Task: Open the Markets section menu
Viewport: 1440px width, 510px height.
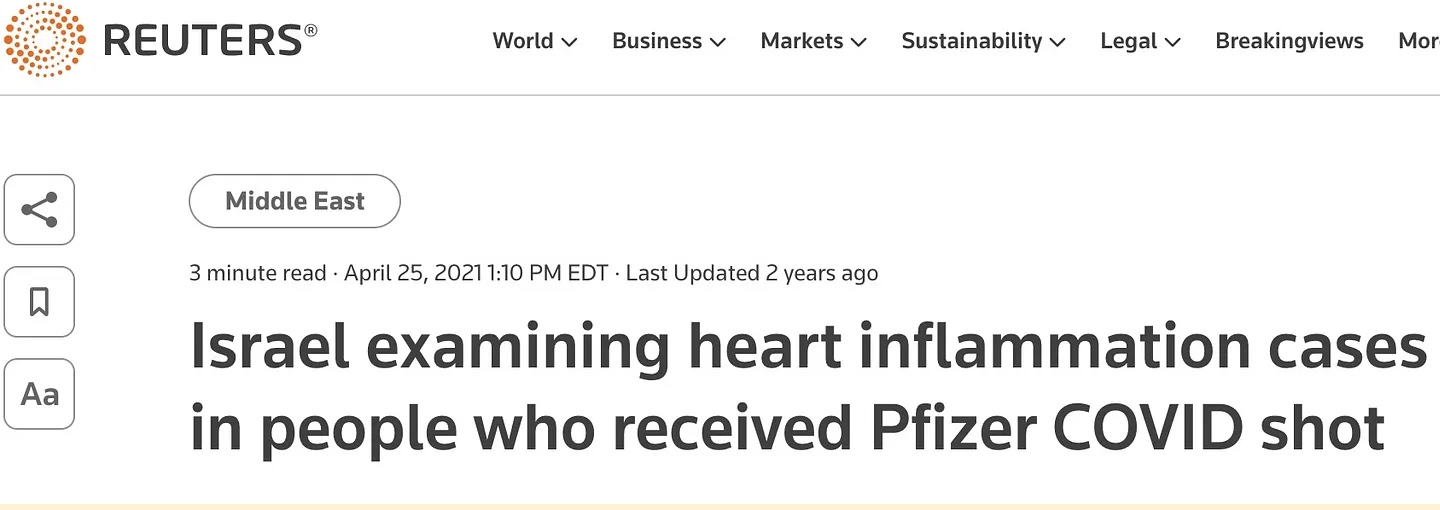Action: click(x=802, y=41)
